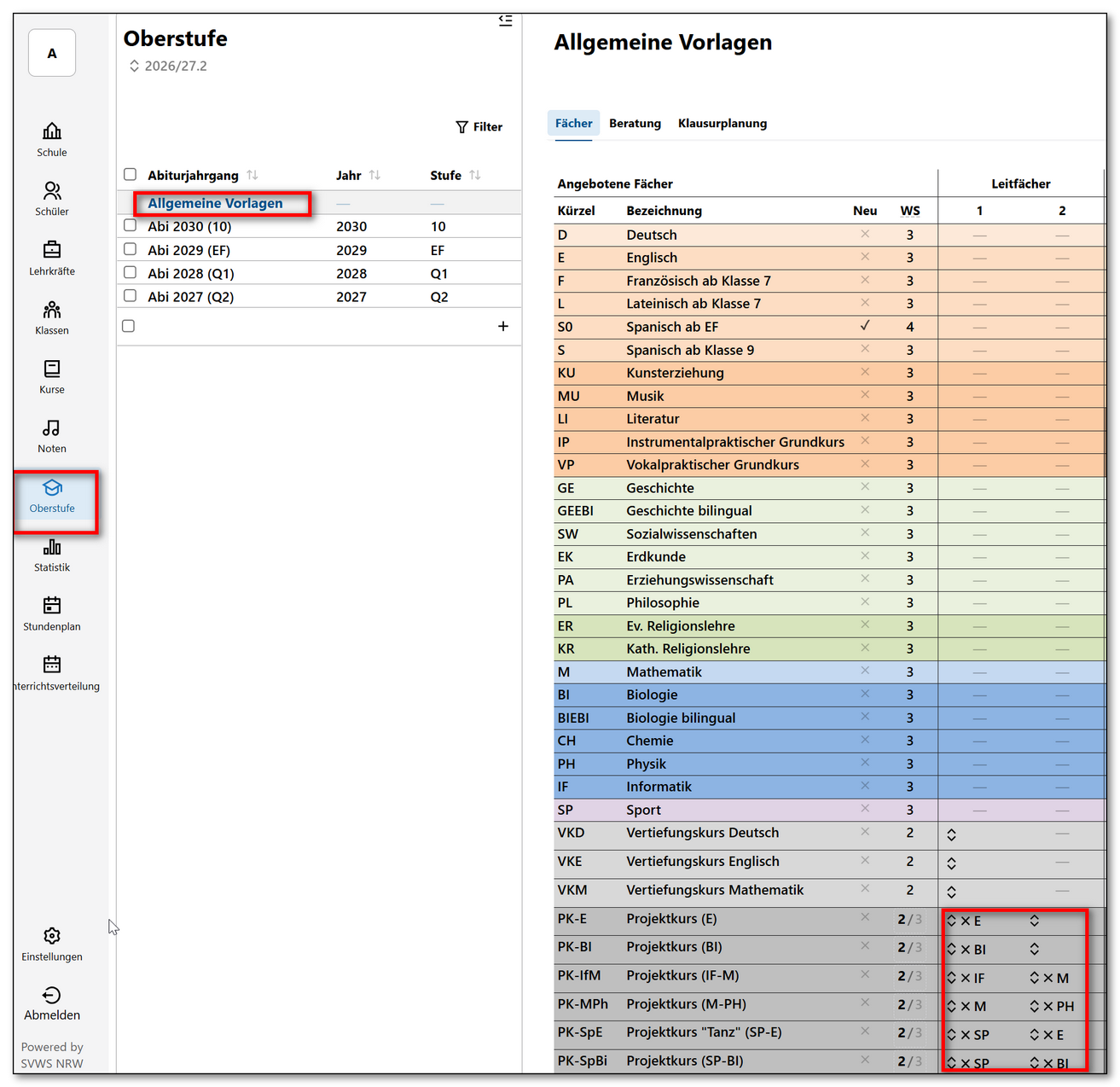Viewport: 1120px width, 1087px height.
Task: Open the 2026/27.2 school term selector
Action: point(168,66)
